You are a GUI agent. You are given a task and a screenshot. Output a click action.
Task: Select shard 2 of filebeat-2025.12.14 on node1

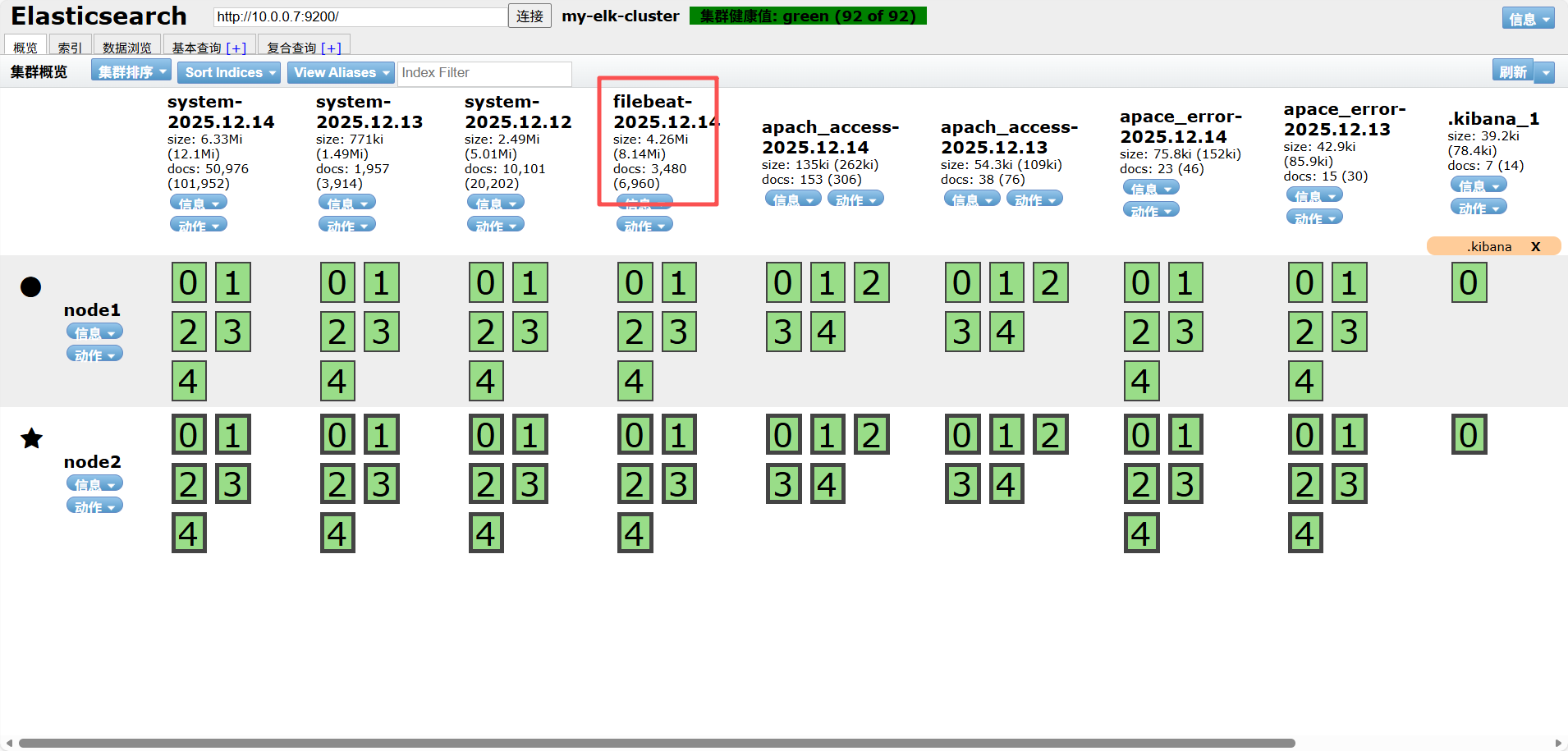635,332
